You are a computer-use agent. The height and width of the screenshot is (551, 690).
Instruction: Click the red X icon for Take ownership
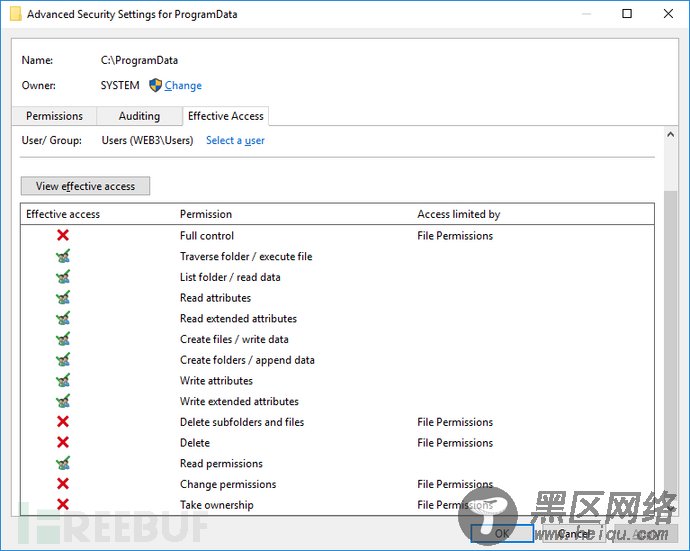pyautogui.click(x=63, y=504)
